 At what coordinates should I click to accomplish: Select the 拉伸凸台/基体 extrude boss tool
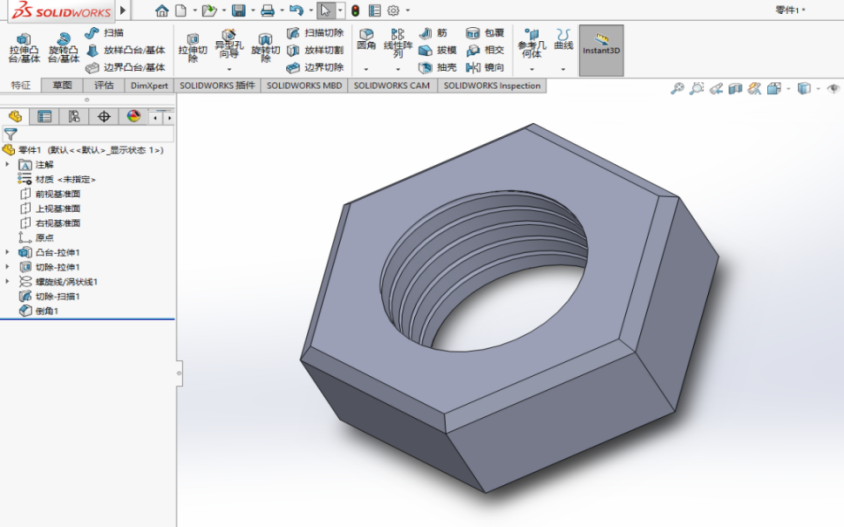point(24,48)
